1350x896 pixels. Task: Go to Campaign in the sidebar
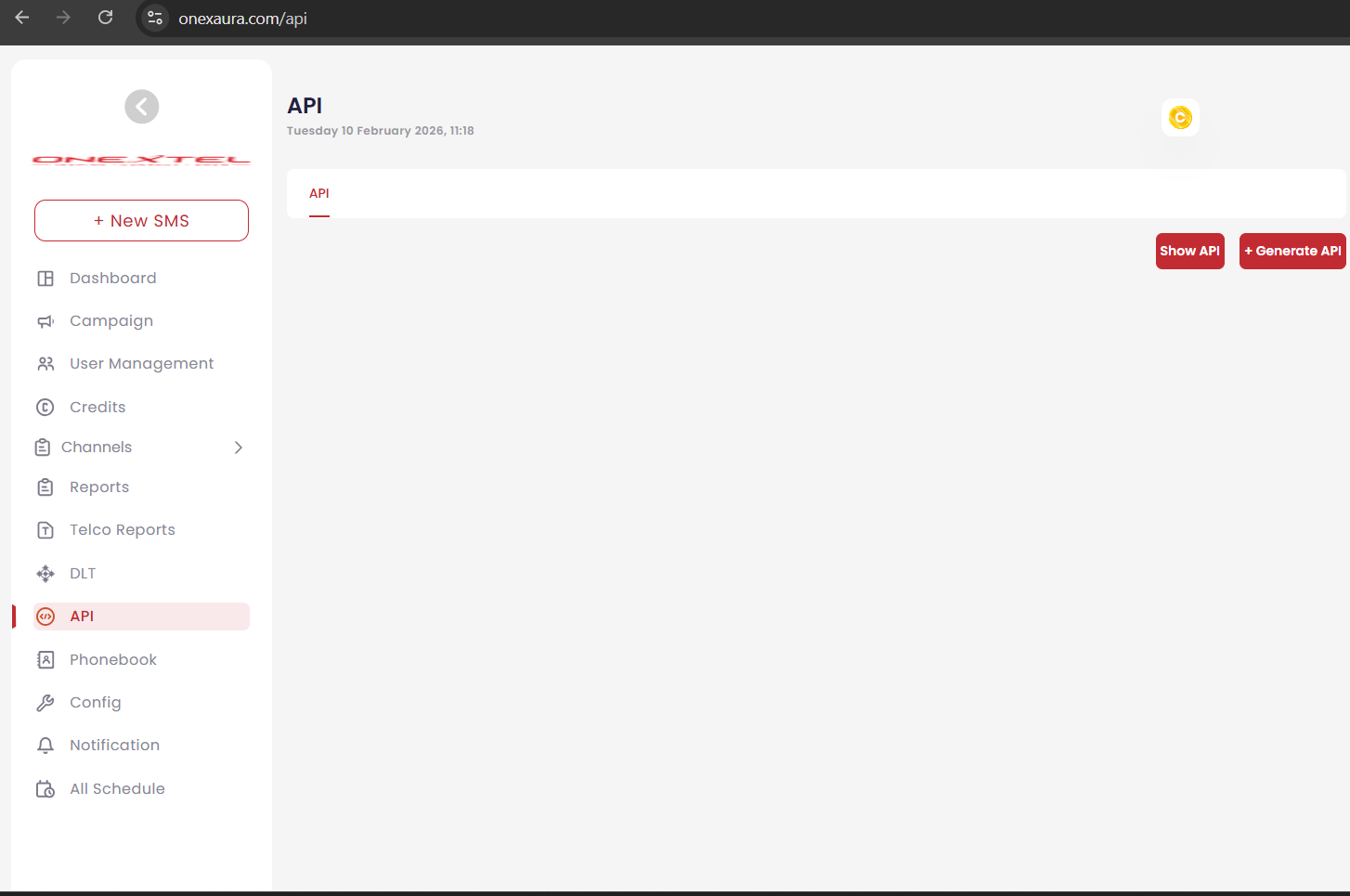click(111, 321)
